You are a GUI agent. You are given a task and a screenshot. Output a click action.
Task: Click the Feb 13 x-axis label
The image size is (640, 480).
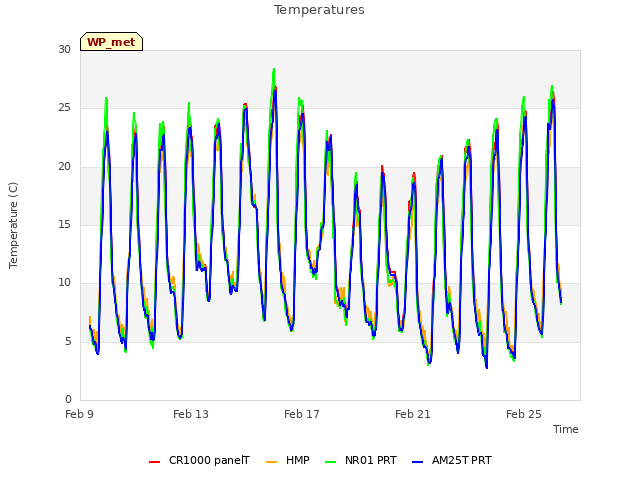pyautogui.click(x=191, y=414)
